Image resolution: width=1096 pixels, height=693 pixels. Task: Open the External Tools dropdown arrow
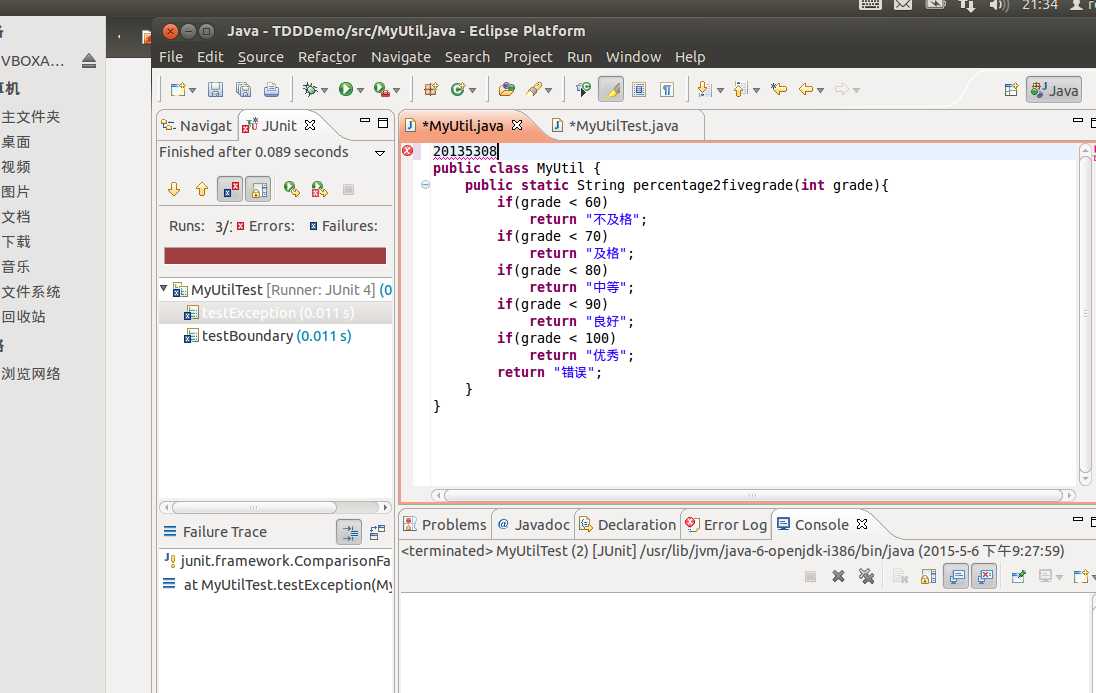tap(396, 90)
